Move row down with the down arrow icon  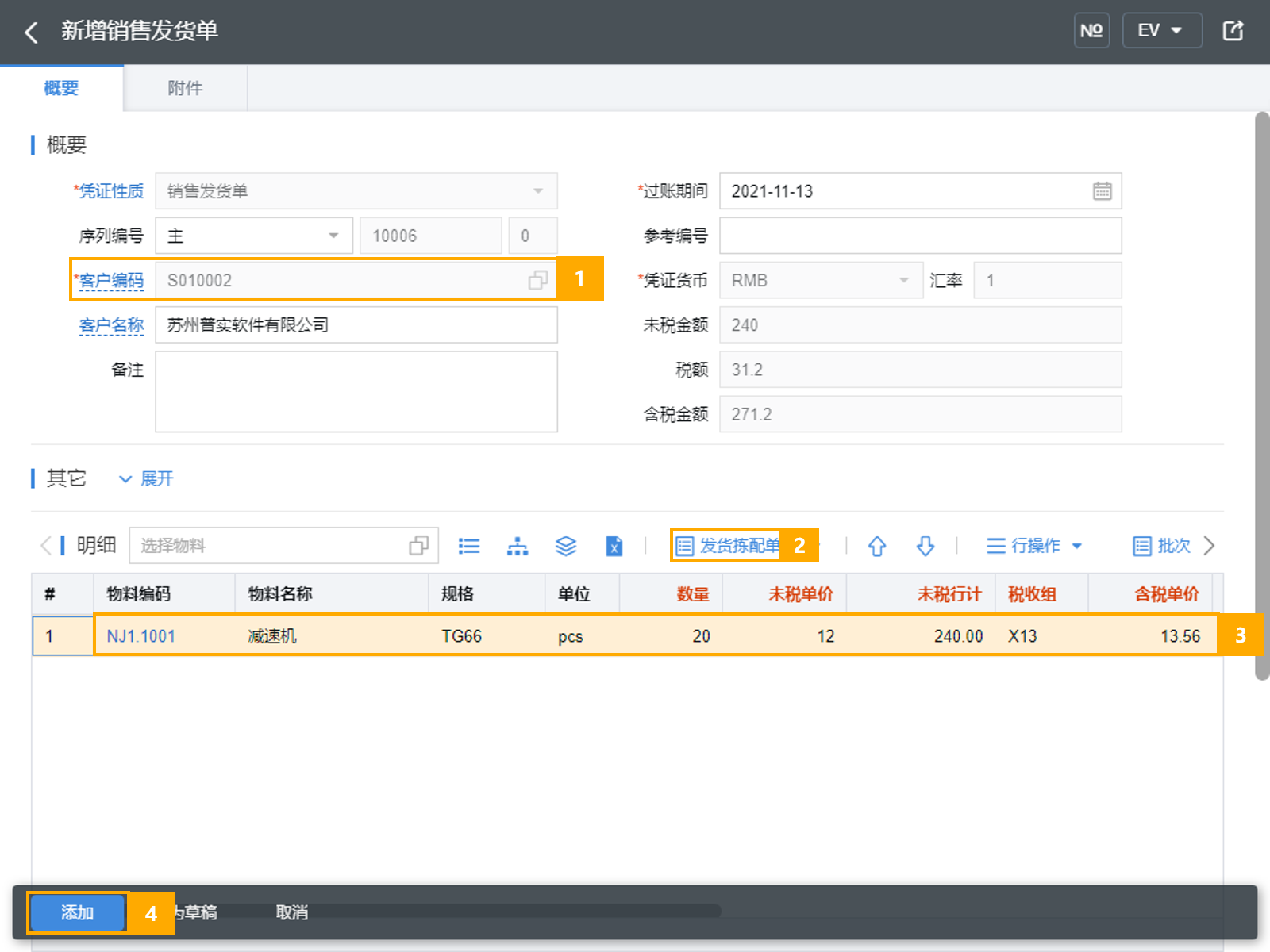926,546
